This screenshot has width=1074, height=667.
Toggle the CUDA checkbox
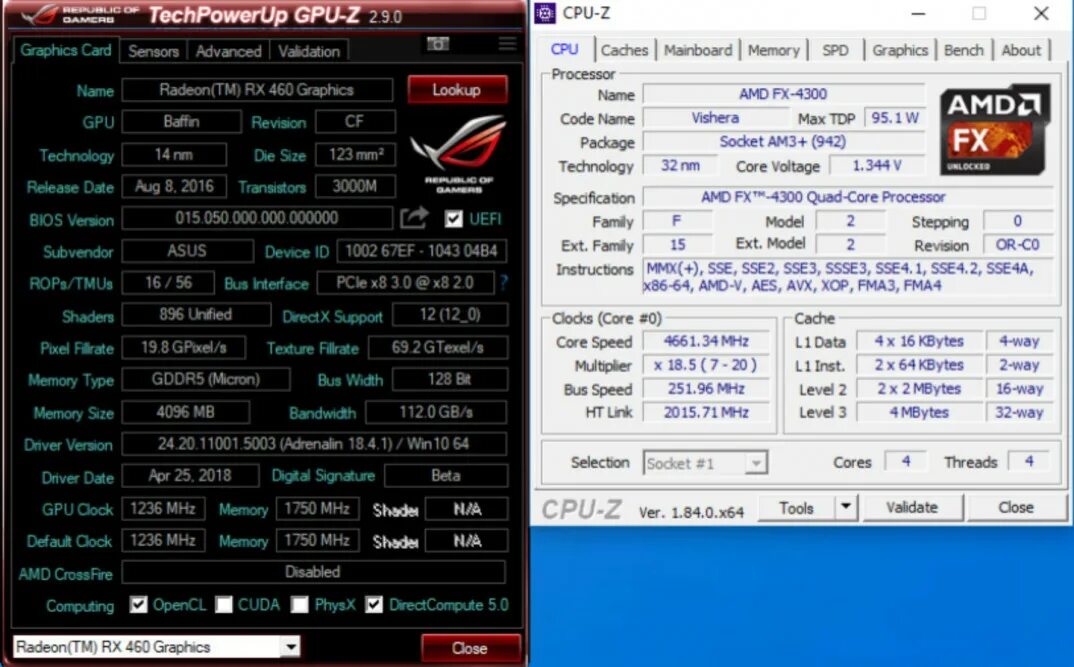coord(224,605)
